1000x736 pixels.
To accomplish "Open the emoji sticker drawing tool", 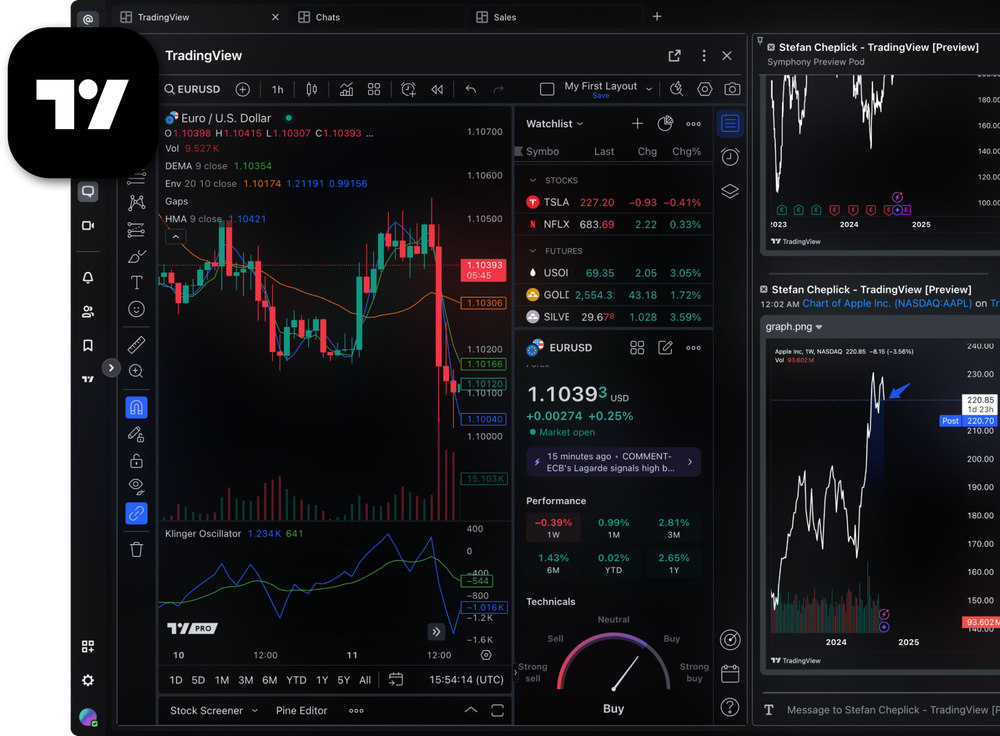I will pos(136,309).
